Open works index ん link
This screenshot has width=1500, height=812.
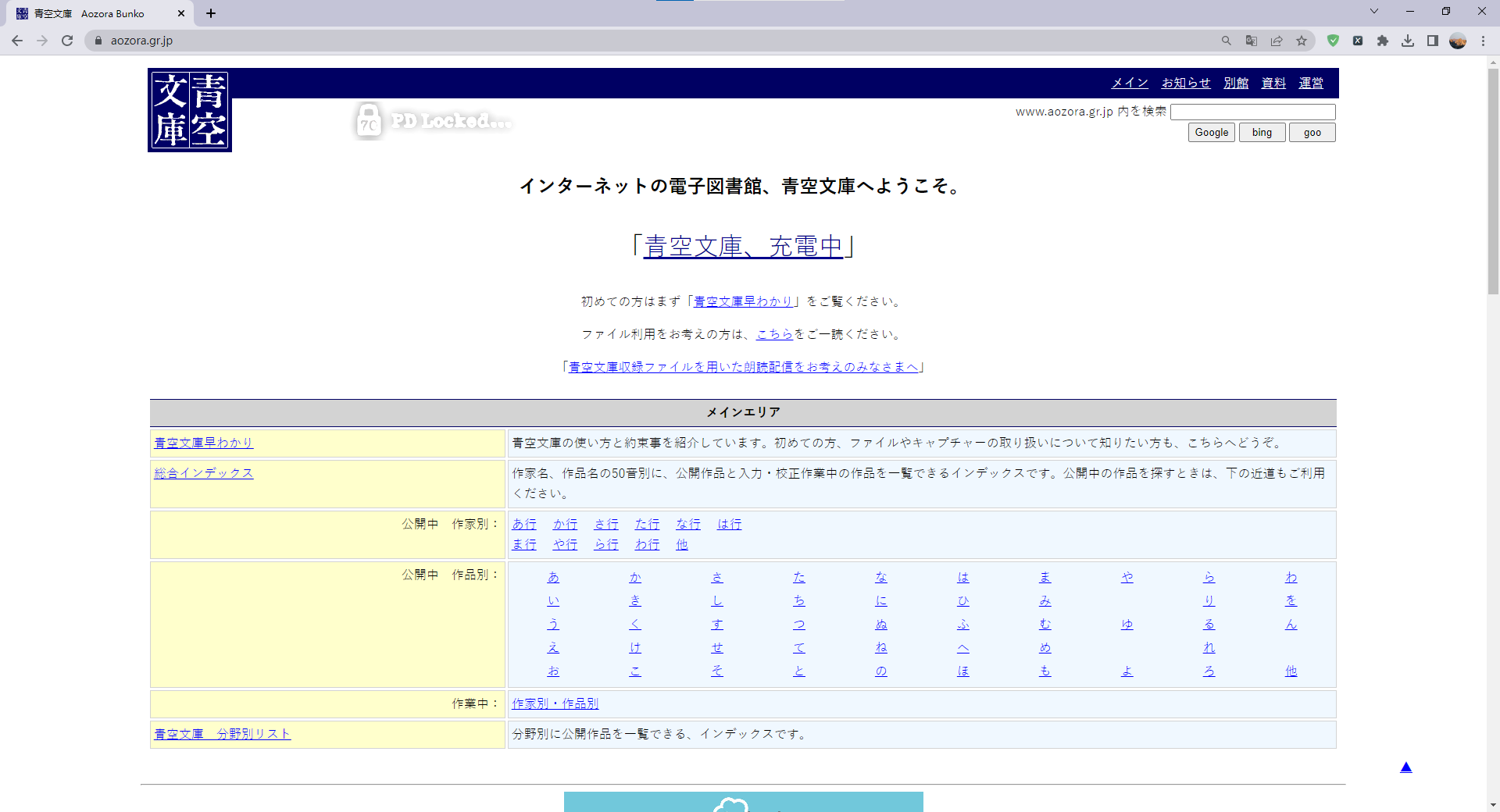click(x=1291, y=624)
